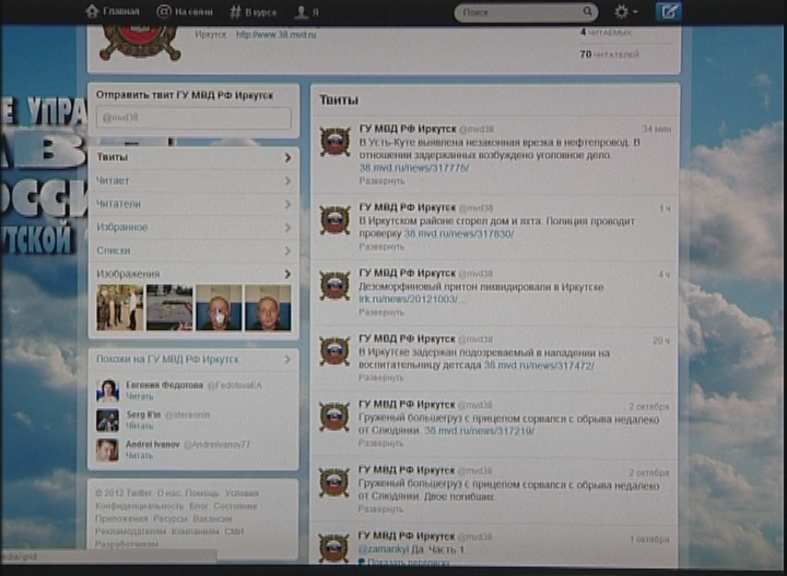Open О нас footer link

[169, 493]
